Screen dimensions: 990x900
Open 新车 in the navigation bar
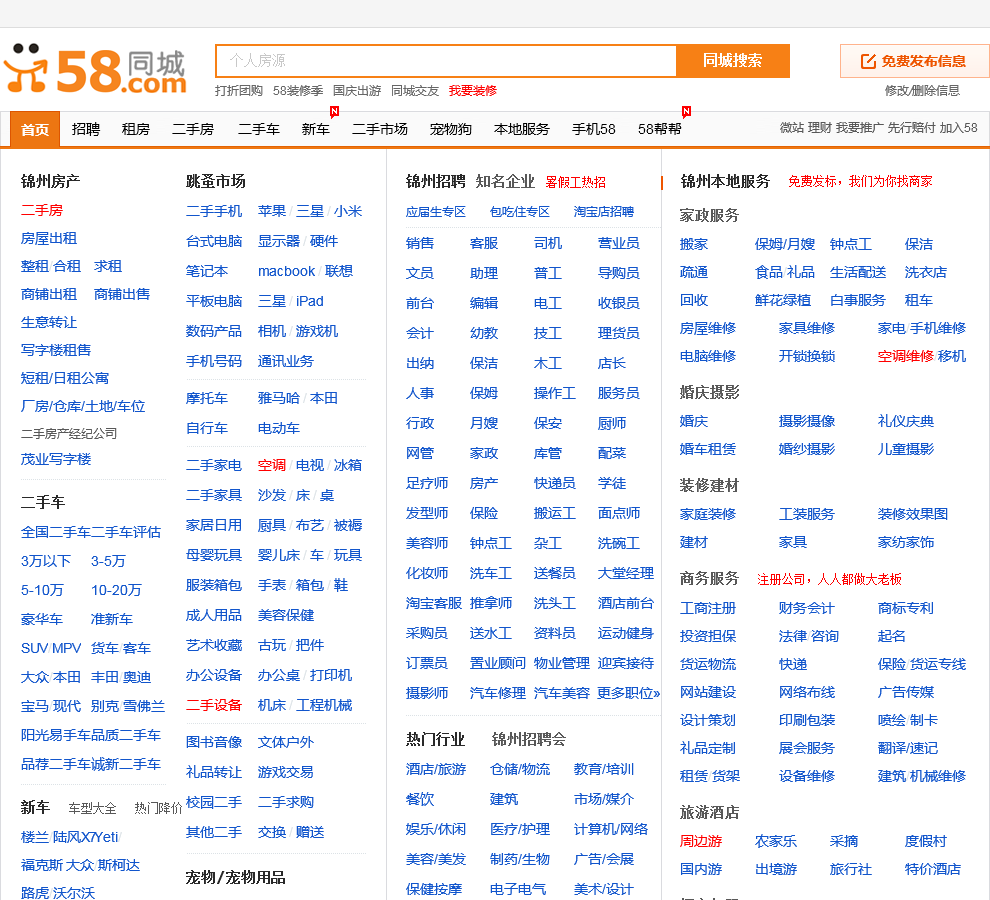click(x=316, y=129)
